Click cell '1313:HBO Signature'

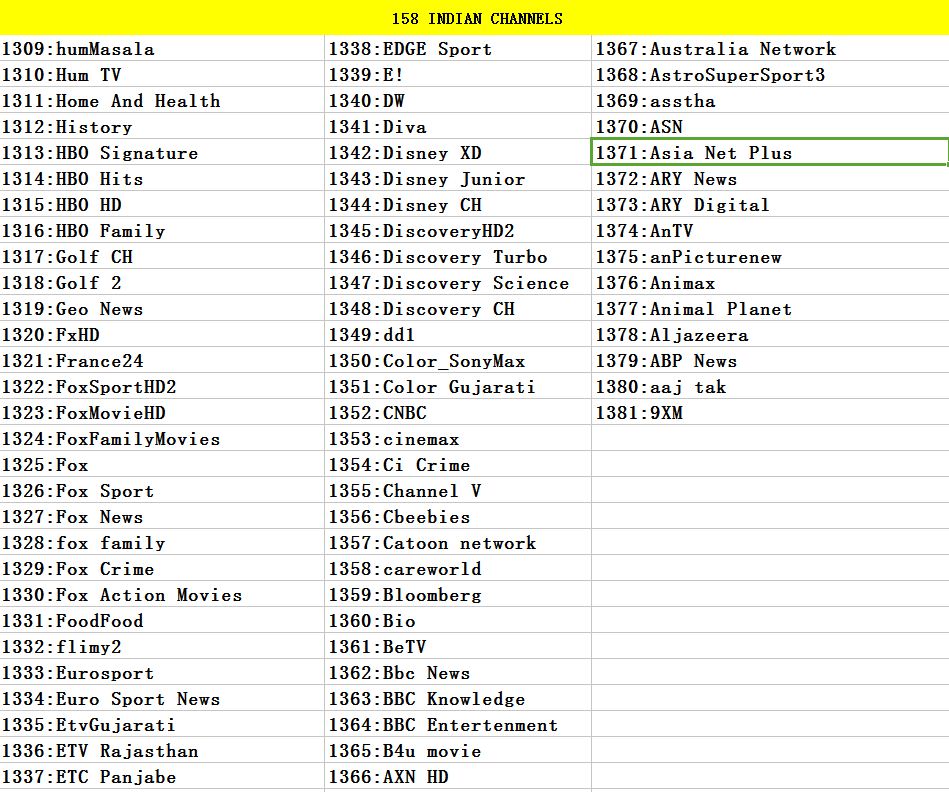coord(162,152)
